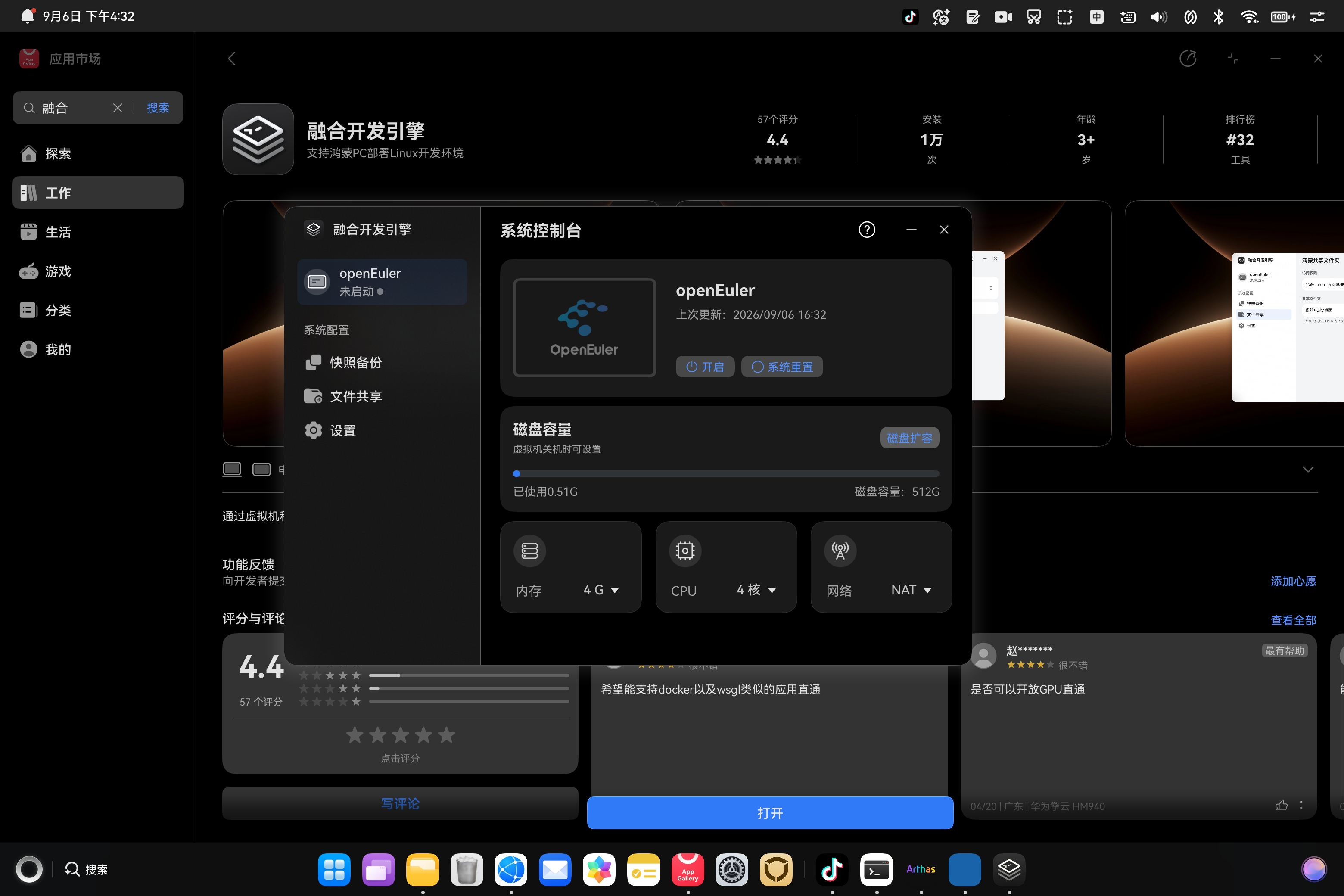Open 文件共享 in the sidebar

pyautogui.click(x=382, y=396)
